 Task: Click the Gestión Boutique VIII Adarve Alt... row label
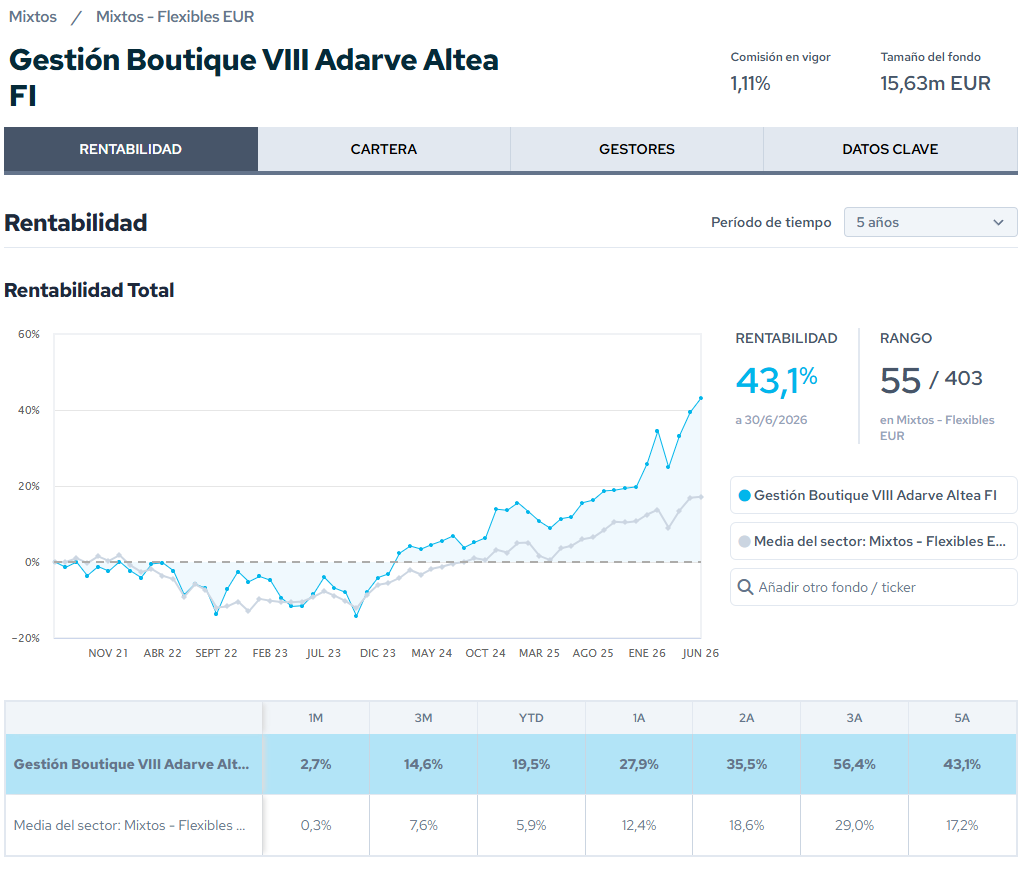pyautogui.click(x=132, y=764)
